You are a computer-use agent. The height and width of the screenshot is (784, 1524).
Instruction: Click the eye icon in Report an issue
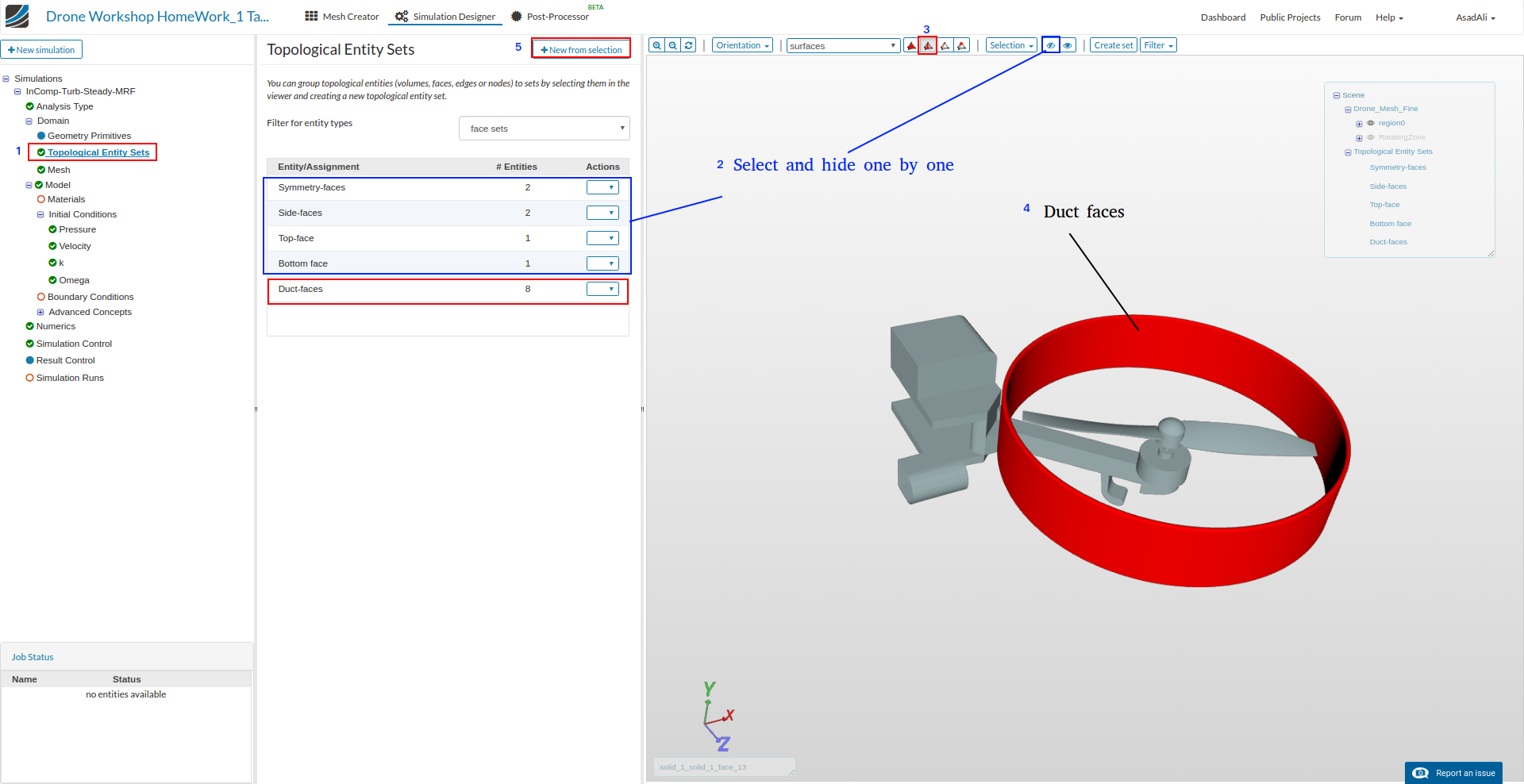click(x=1421, y=773)
